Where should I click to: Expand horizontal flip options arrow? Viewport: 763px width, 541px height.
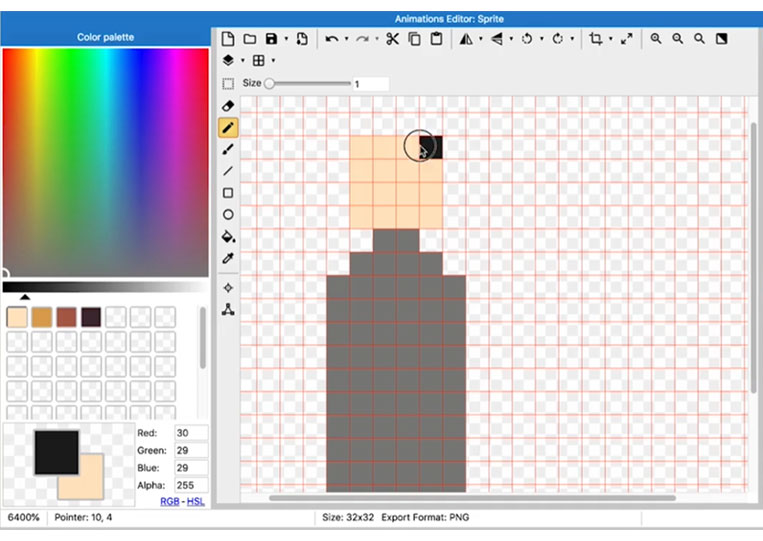(481, 39)
